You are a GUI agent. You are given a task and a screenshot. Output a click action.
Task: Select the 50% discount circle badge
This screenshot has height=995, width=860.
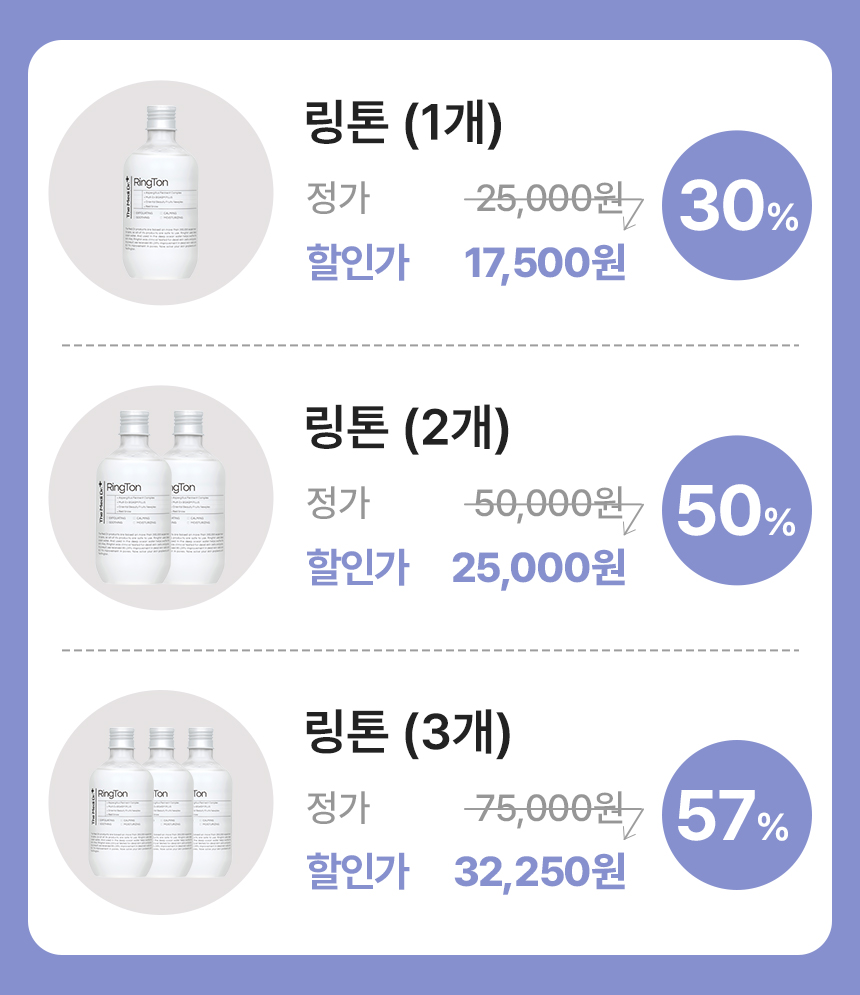[736, 514]
